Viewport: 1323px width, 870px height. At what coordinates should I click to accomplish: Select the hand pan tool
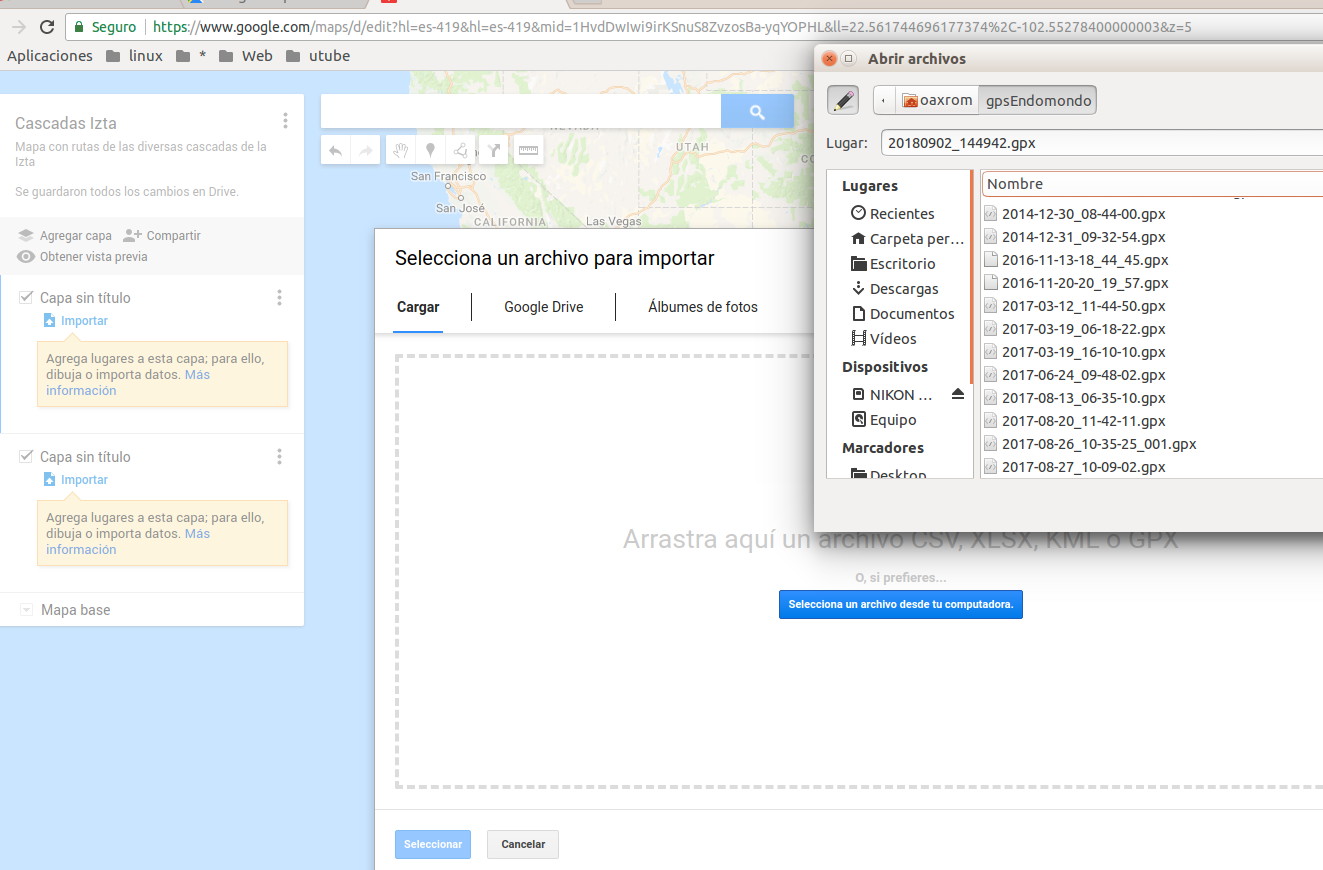pyautogui.click(x=399, y=151)
